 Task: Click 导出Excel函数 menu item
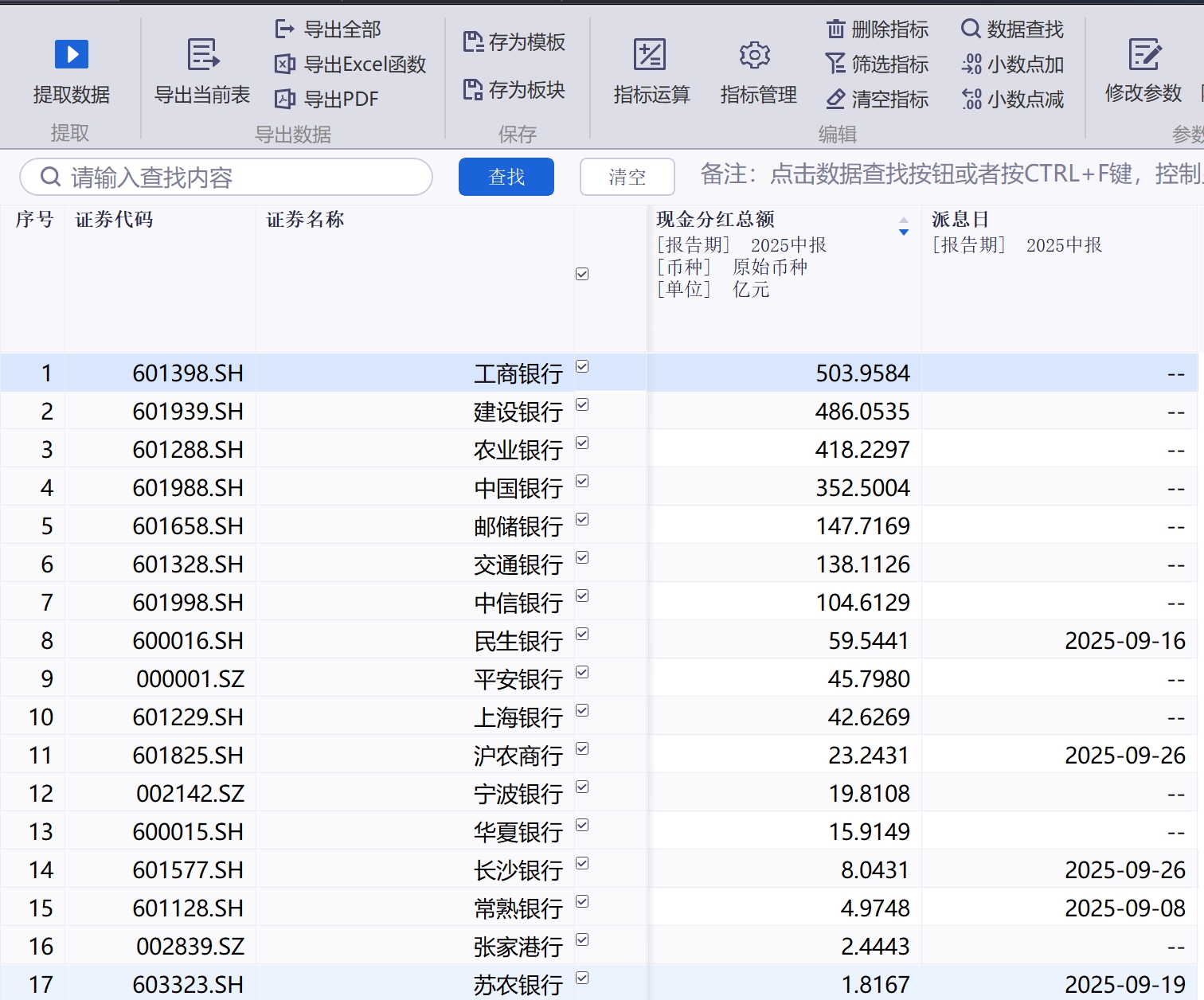(x=350, y=64)
